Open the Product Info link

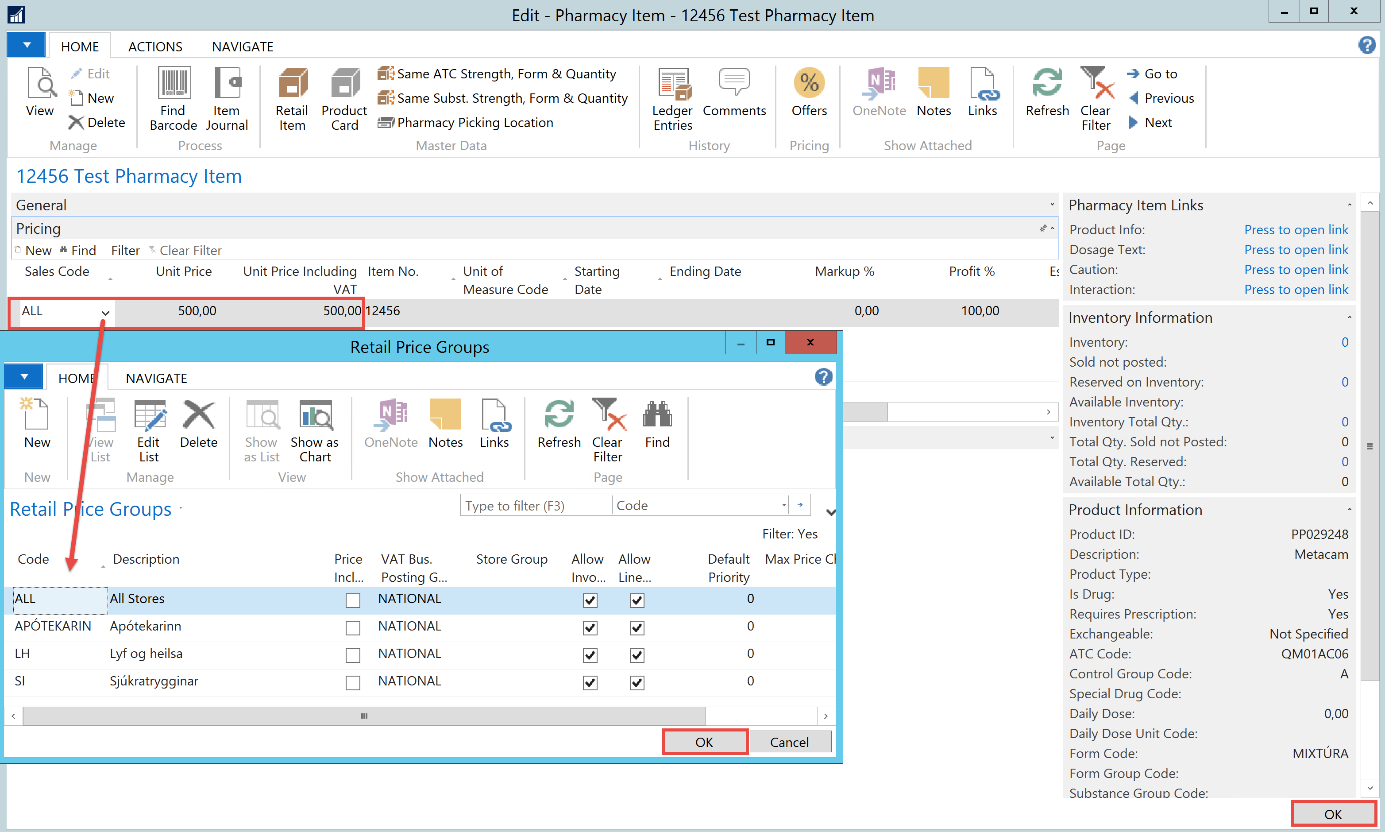click(1296, 230)
